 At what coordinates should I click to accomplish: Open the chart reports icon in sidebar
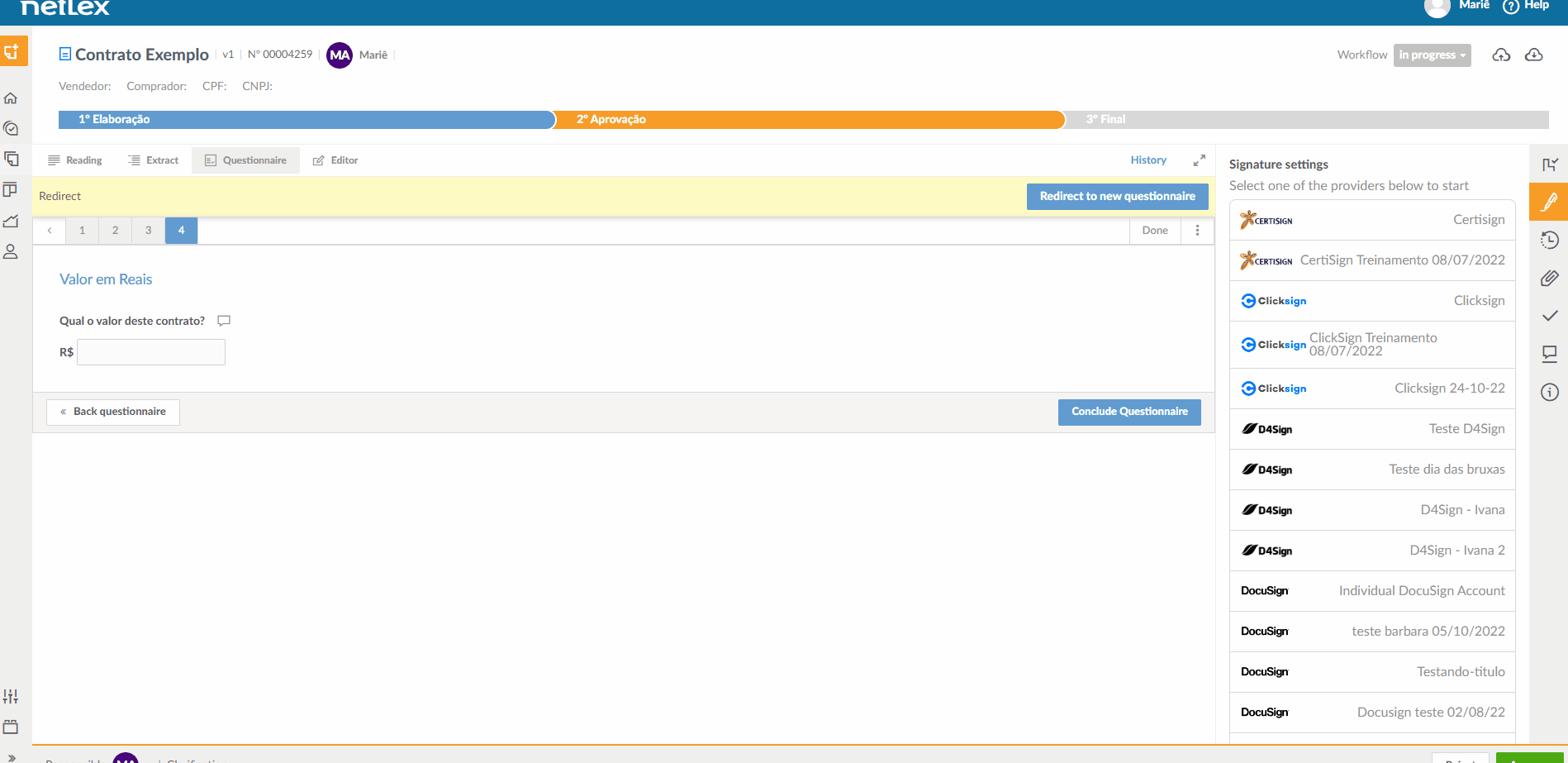pos(11,221)
